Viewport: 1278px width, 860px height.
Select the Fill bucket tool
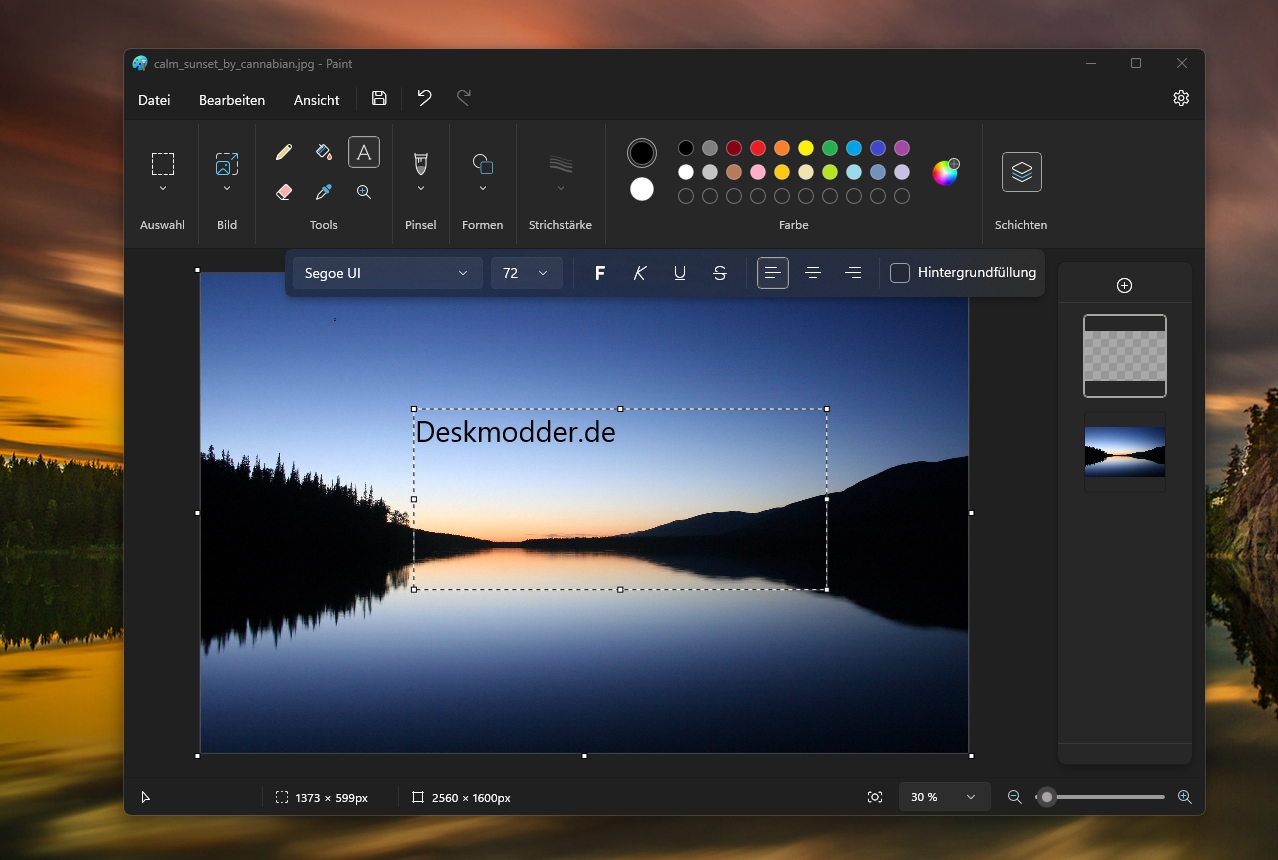pos(324,152)
